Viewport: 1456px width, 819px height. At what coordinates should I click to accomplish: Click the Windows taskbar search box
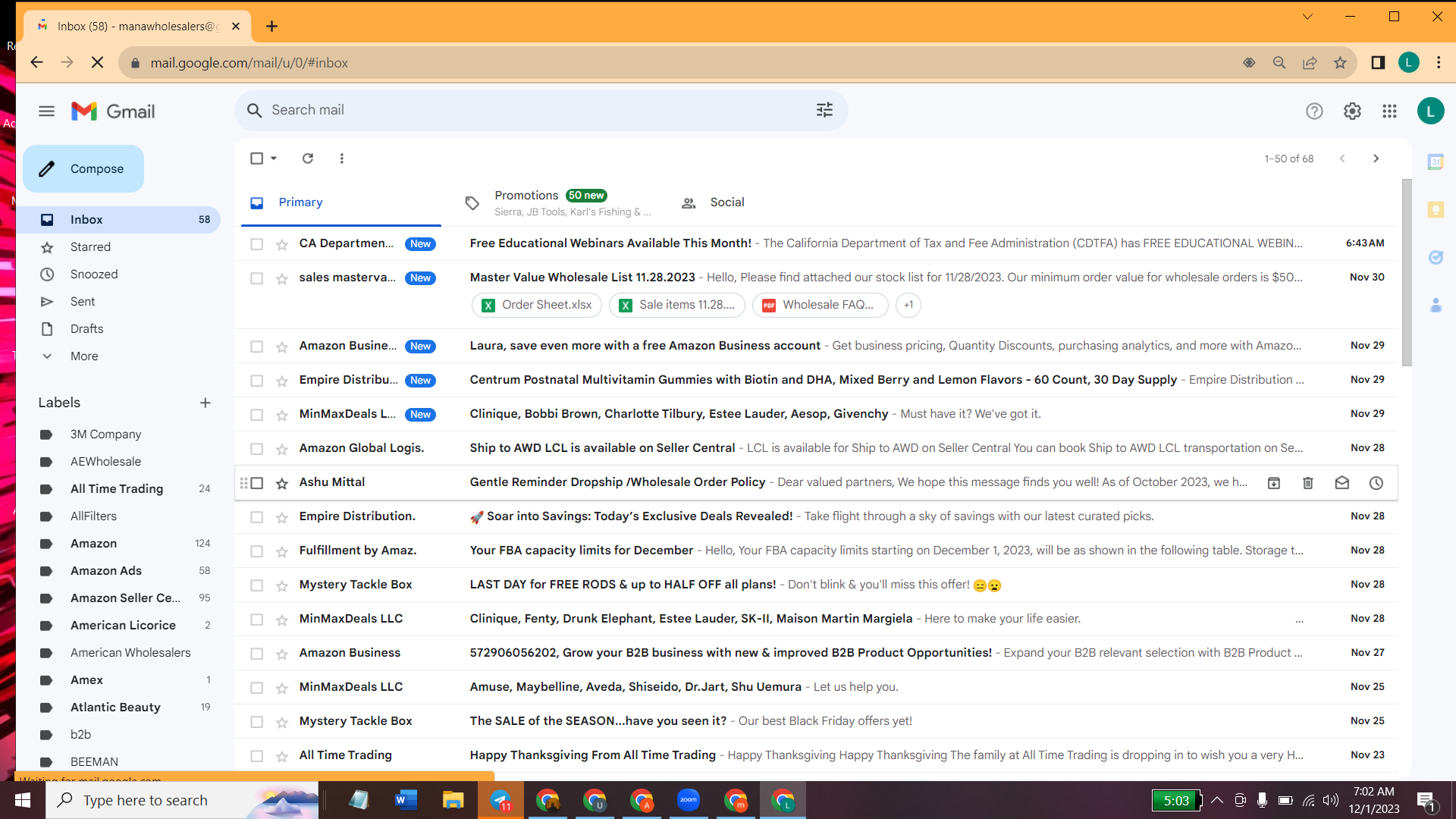click(182, 800)
